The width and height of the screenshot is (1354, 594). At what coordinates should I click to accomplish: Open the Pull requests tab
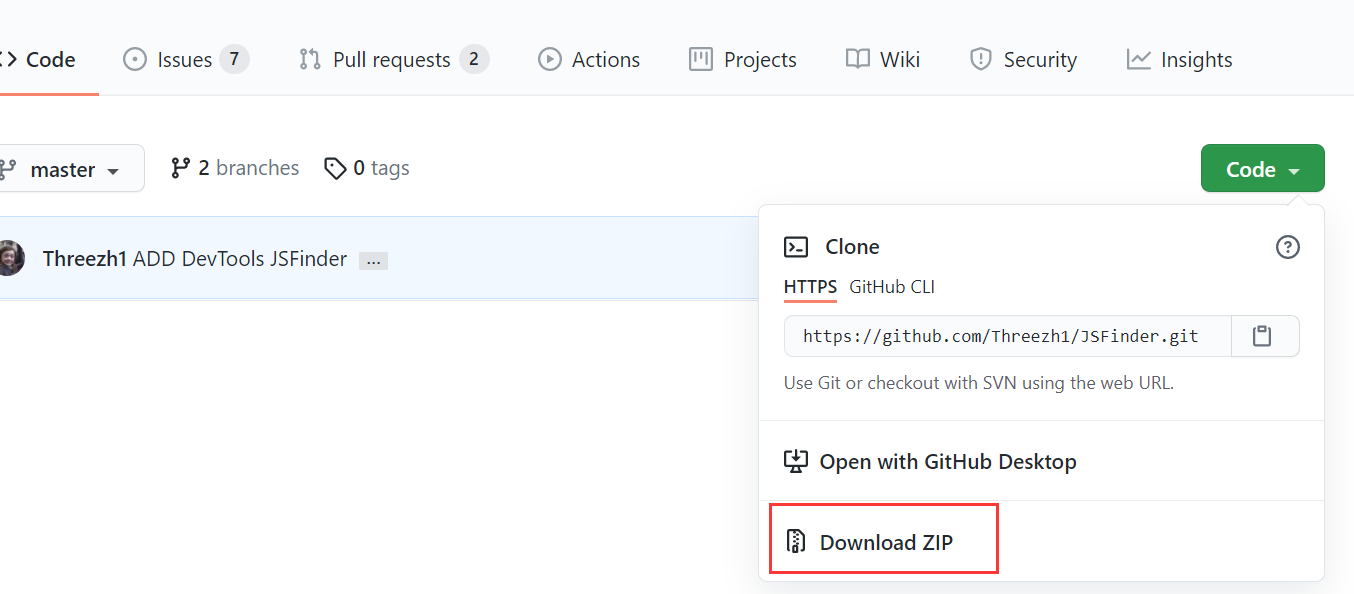[x=394, y=60]
